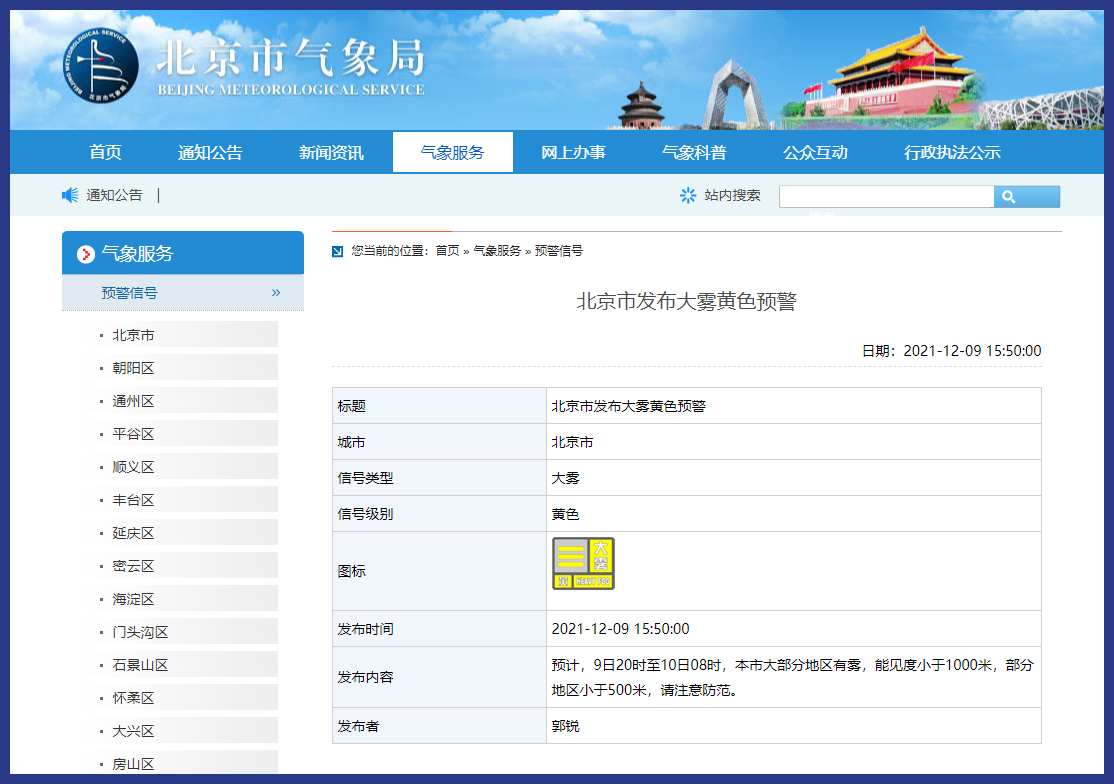Open the 气象科普 menu item
This screenshot has height=784, width=1114.
click(x=694, y=153)
